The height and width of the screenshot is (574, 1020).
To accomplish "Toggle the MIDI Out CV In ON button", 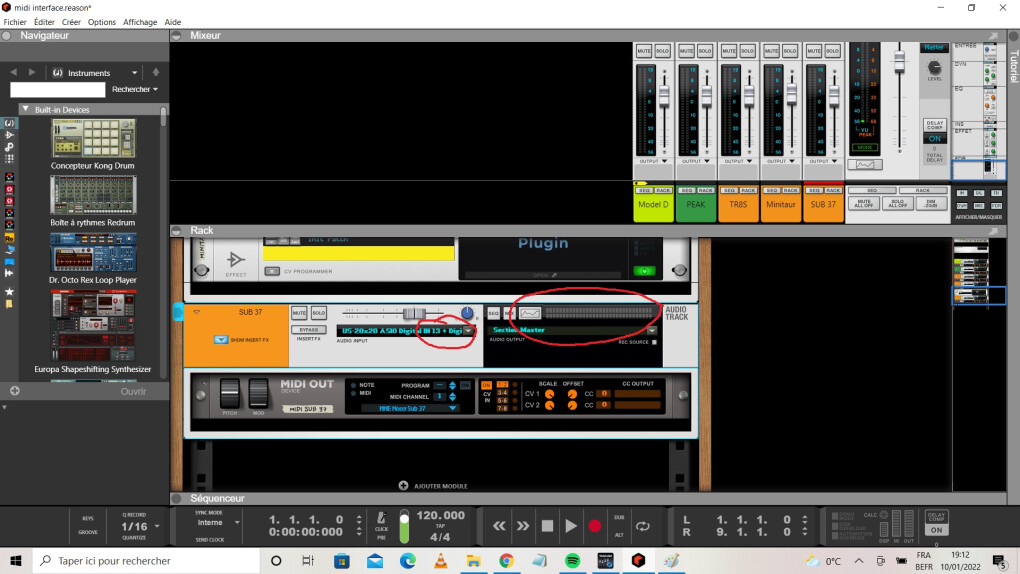I will click(x=486, y=385).
